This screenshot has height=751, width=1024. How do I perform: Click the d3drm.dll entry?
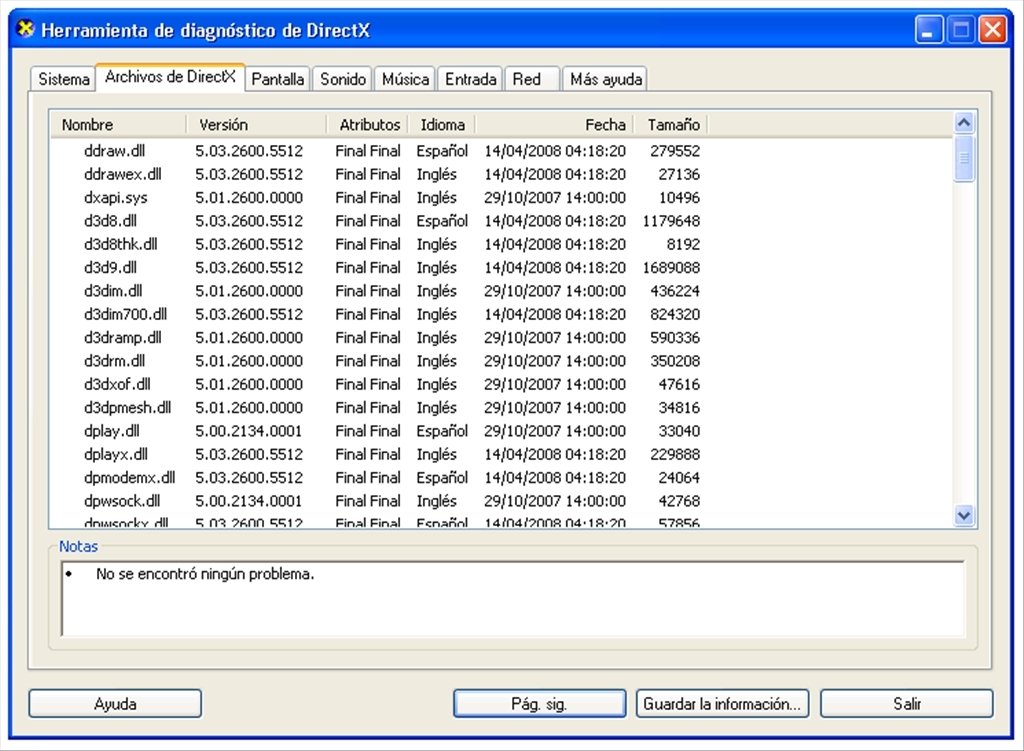[114, 361]
